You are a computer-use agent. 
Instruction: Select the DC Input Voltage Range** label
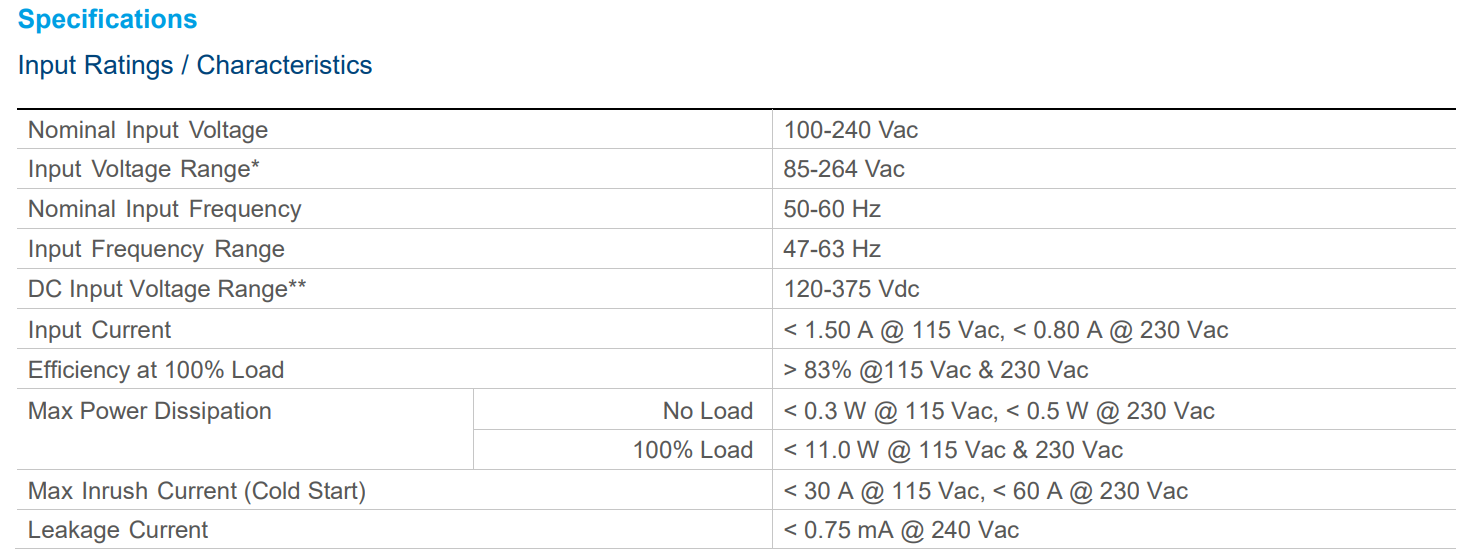tap(167, 290)
